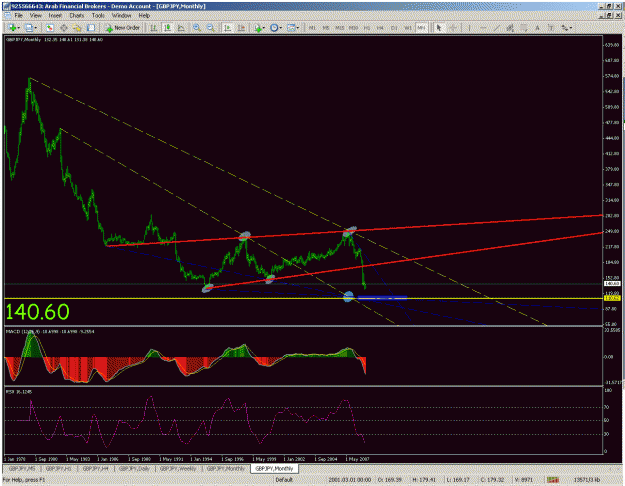The image size is (625, 486).
Task: Click the New Chart toolbar icon
Action: point(12,28)
